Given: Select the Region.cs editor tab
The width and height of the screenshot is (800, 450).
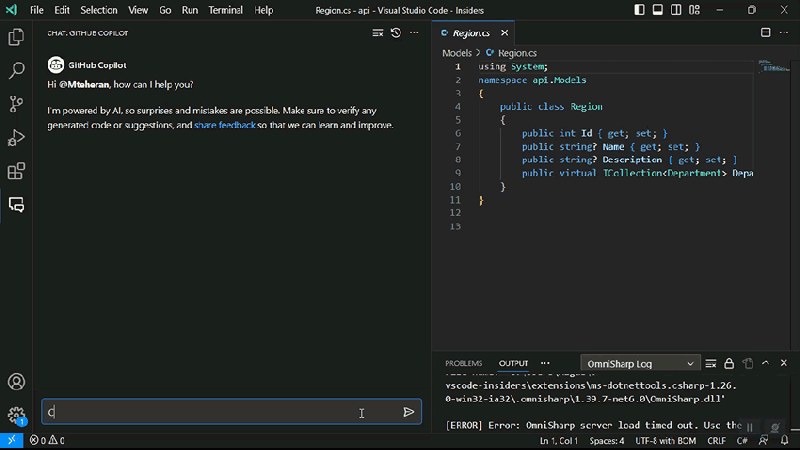Looking at the screenshot, I should click(x=471, y=33).
